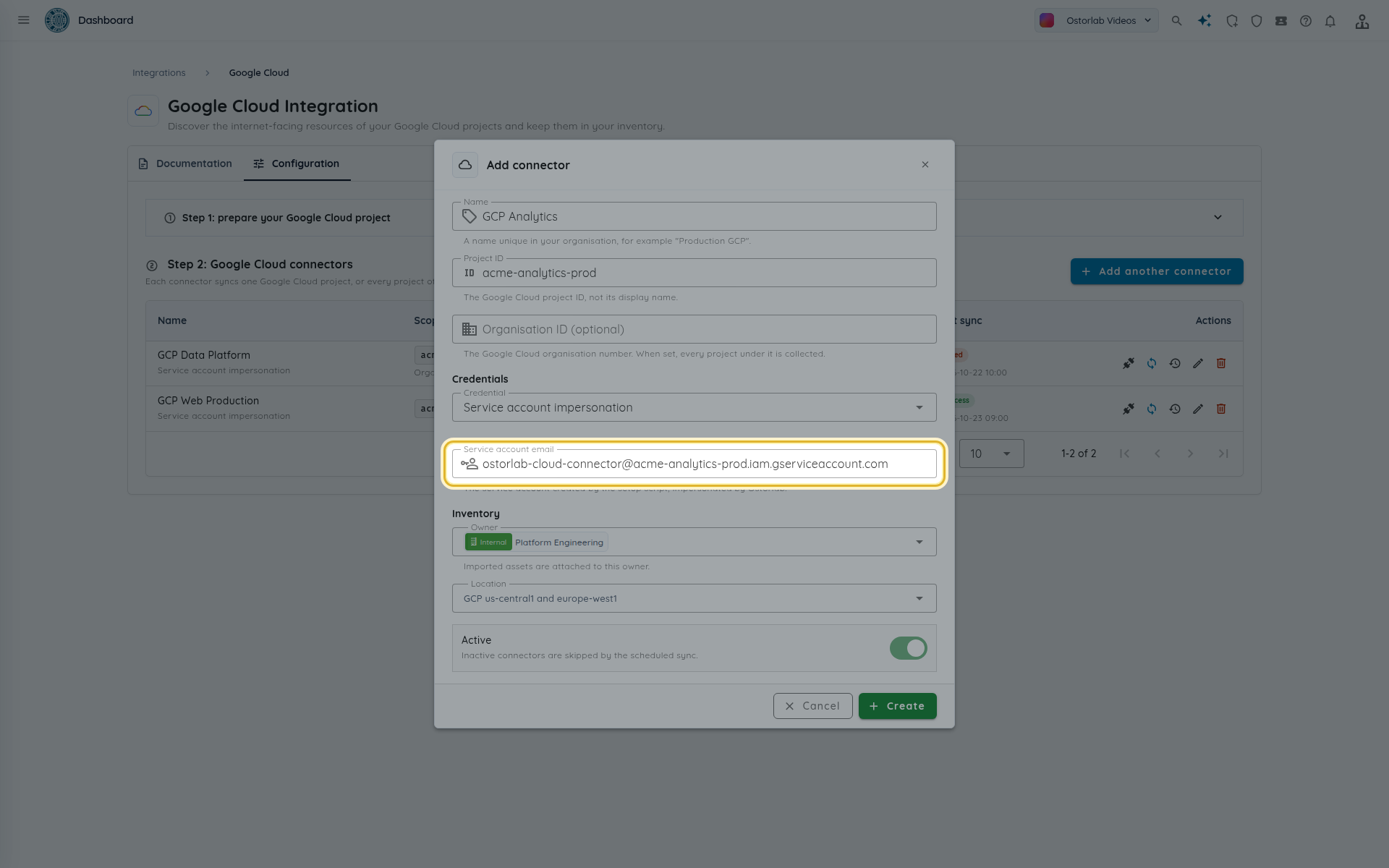Screen dimensions: 1389x868
Task: Open the notifications bell
Action: pos(1330,21)
